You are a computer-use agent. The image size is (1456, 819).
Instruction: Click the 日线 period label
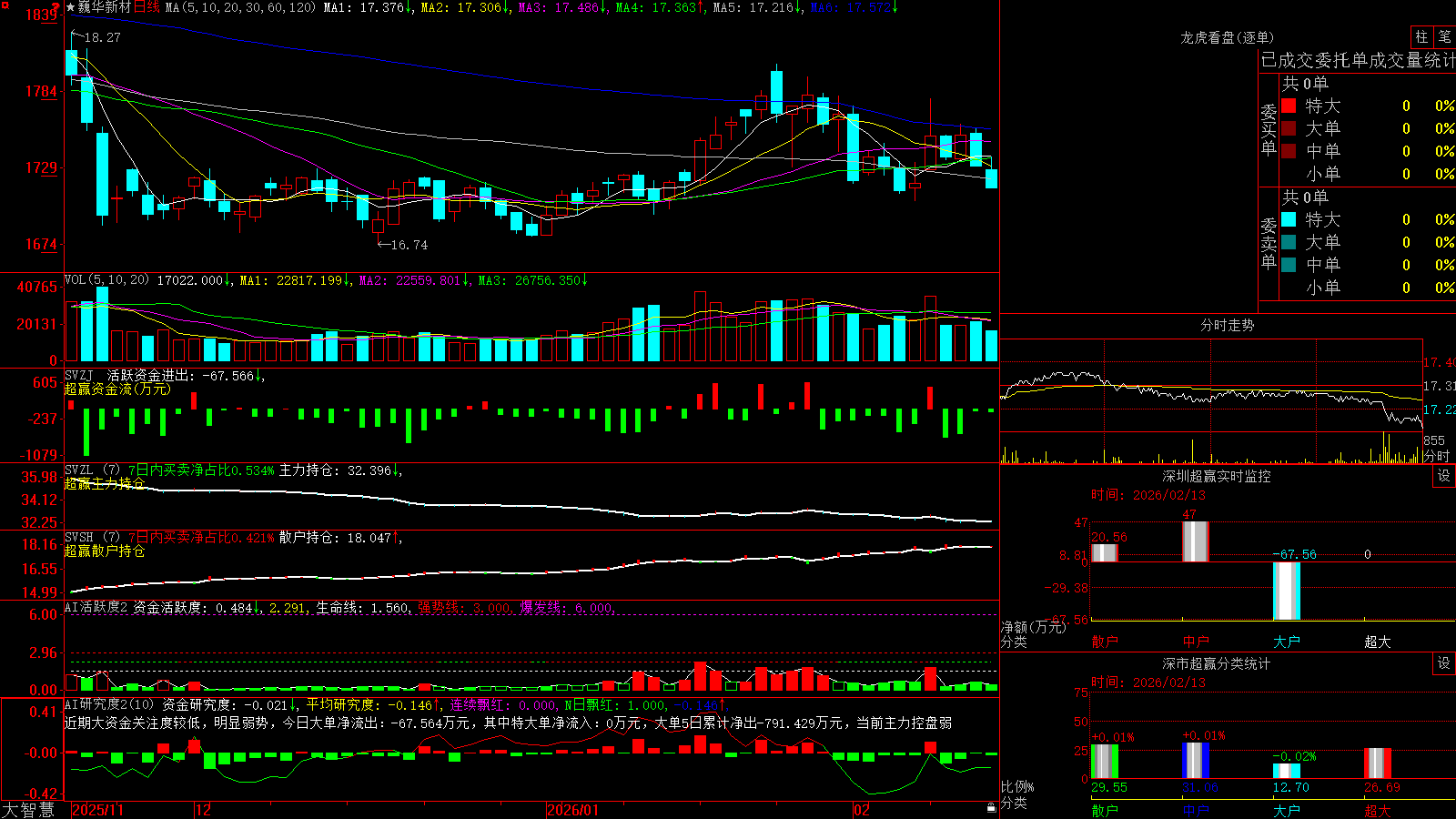click(x=147, y=7)
